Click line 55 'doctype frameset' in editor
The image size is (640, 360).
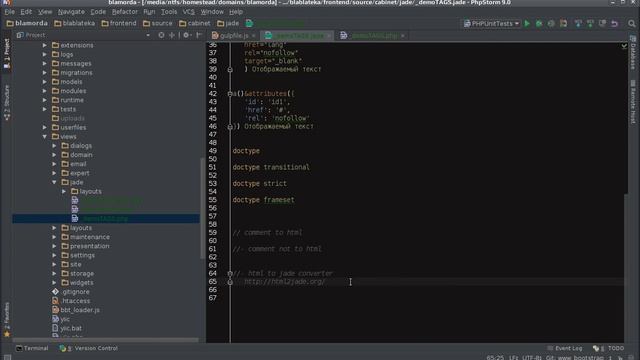coord(263,200)
